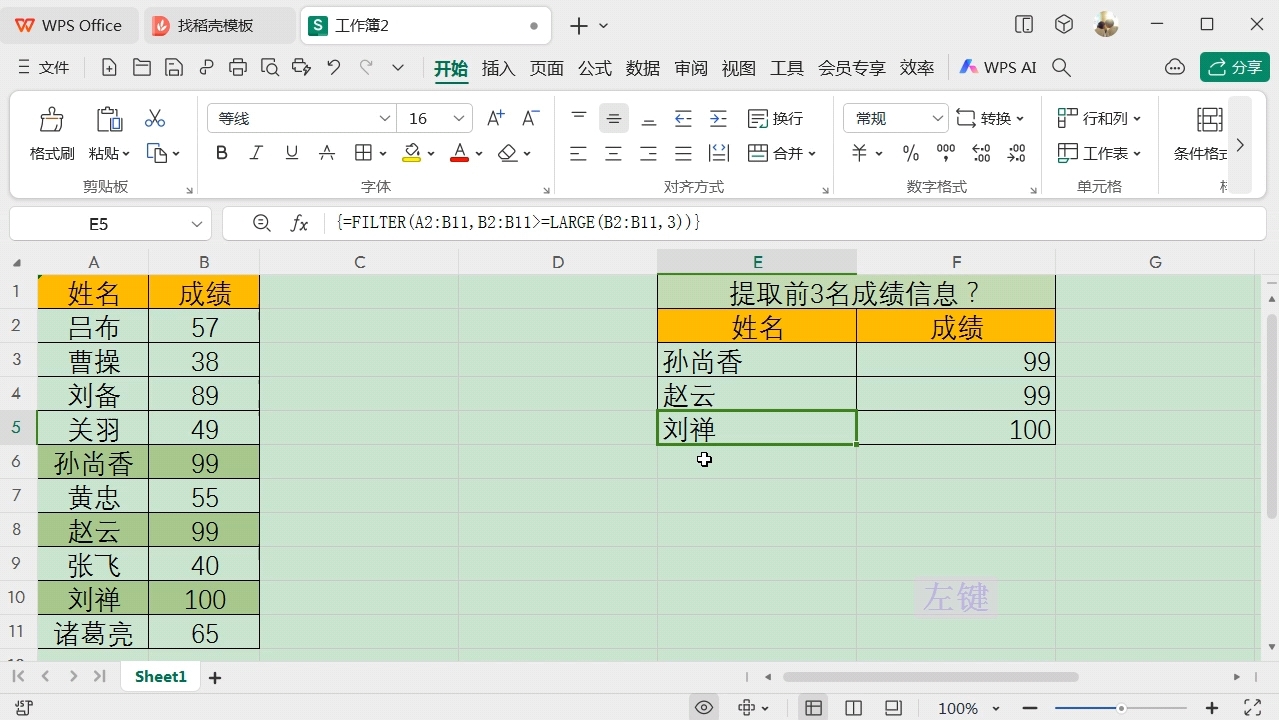Open the font size dropdown
This screenshot has height=720, width=1279.
(434, 117)
